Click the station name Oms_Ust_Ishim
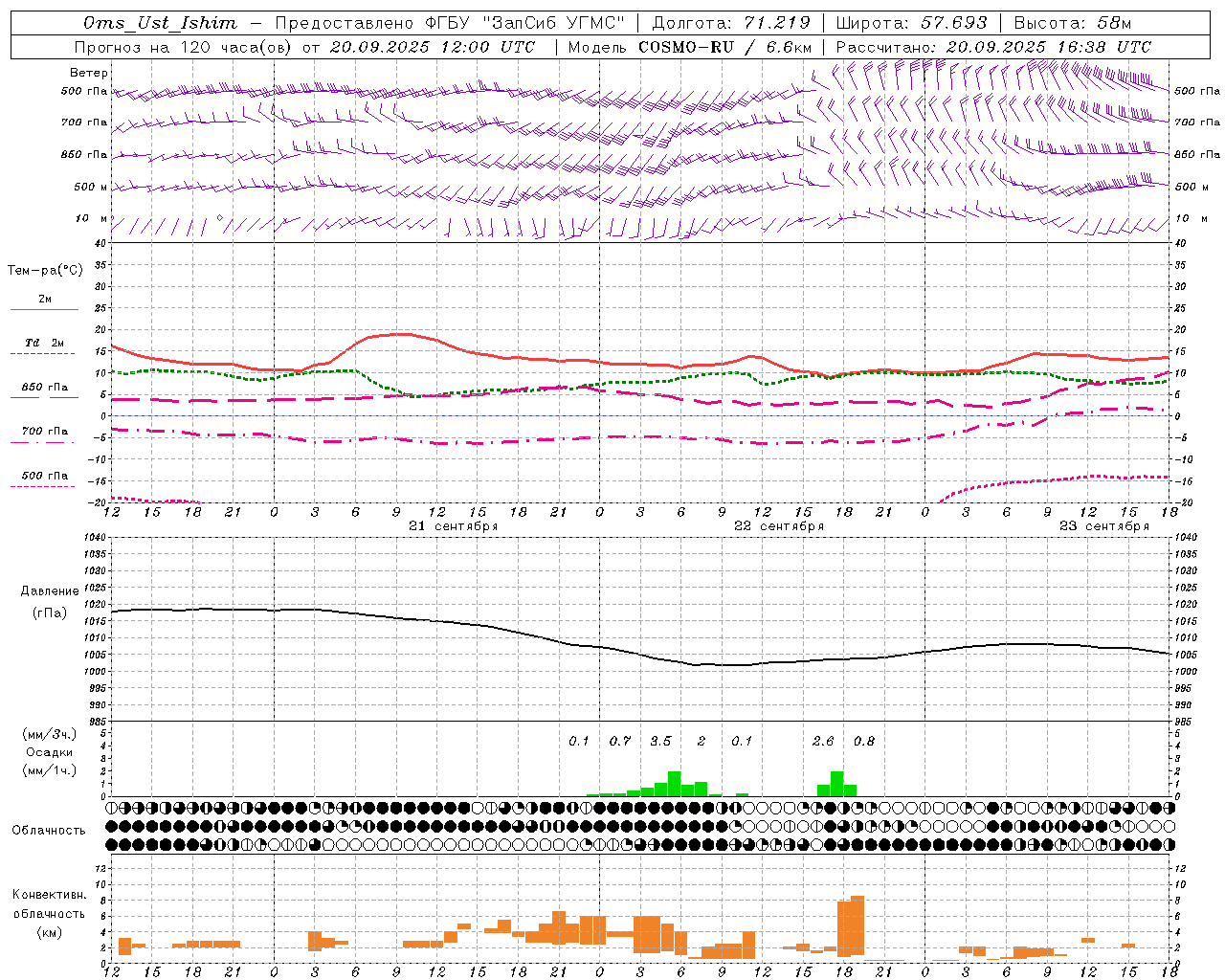Image resolution: width=1225 pixels, height=980 pixels. point(160,23)
